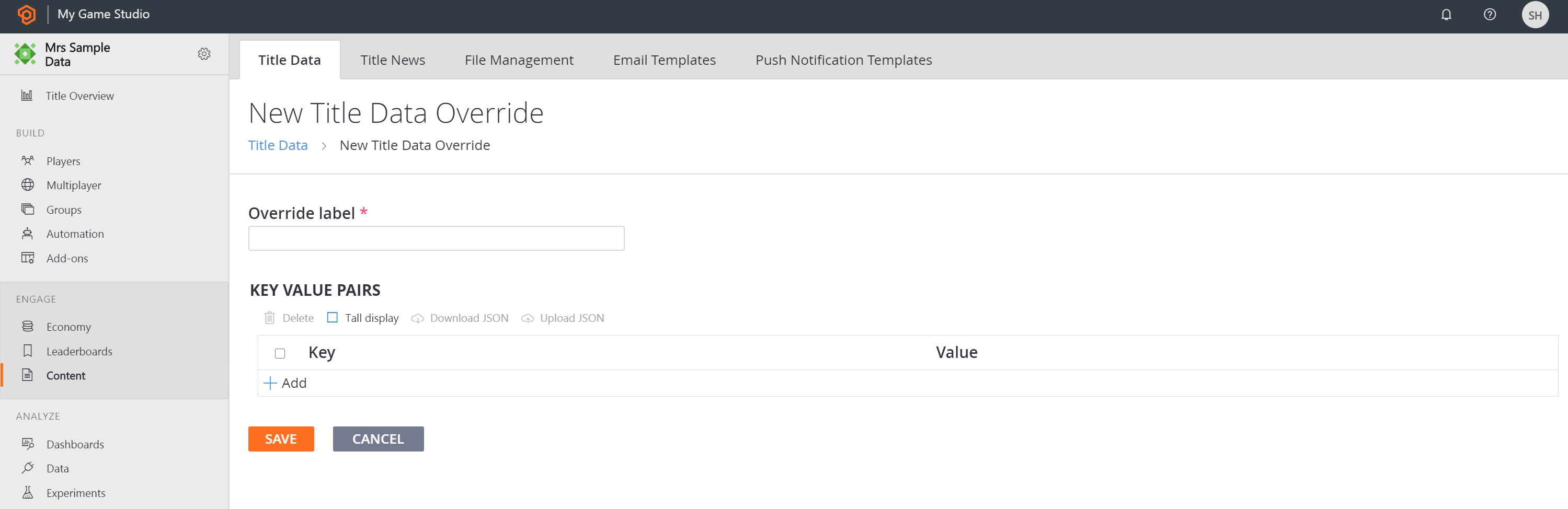Open studio settings gear for Mrs Sample Data
The height and width of the screenshot is (509, 1568).
[x=204, y=53]
